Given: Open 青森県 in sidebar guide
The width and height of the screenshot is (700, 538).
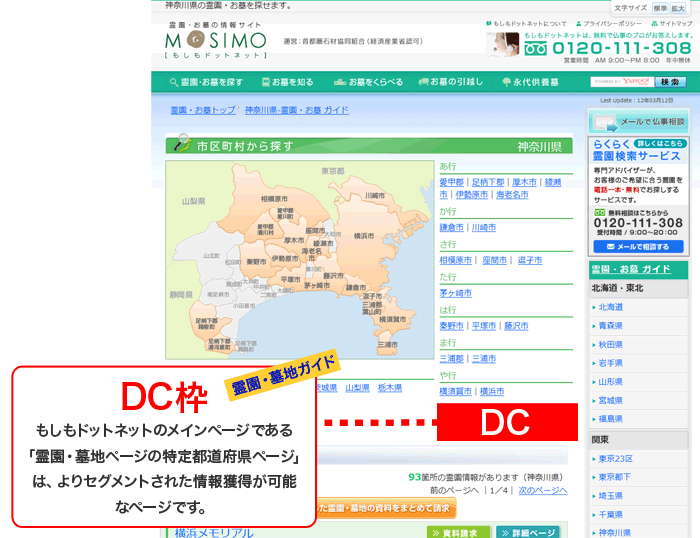Looking at the screenshot, I should click(x=610, y=326).
